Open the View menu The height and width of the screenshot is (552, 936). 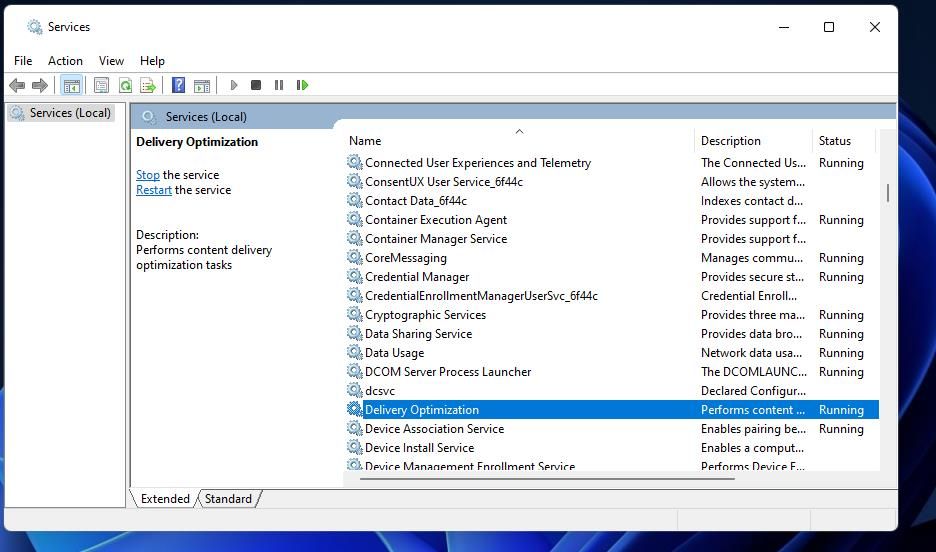pos(111,61)
